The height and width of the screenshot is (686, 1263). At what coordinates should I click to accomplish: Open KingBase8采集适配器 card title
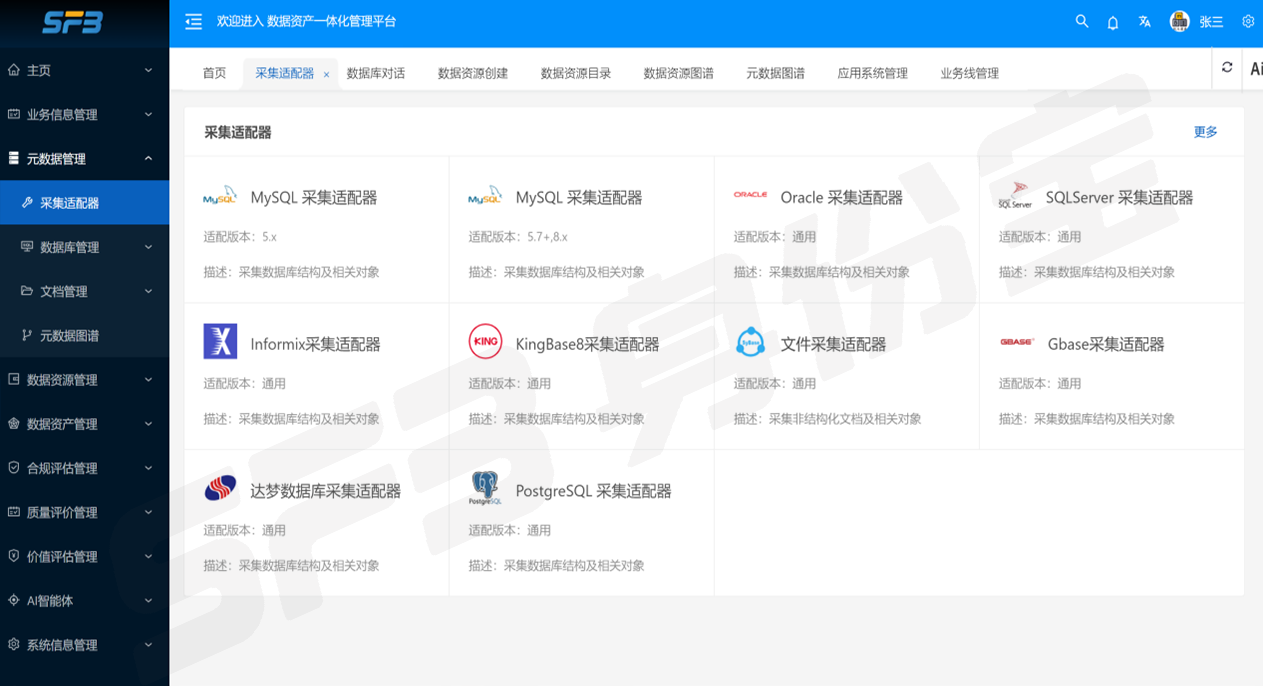pos(588,344)
